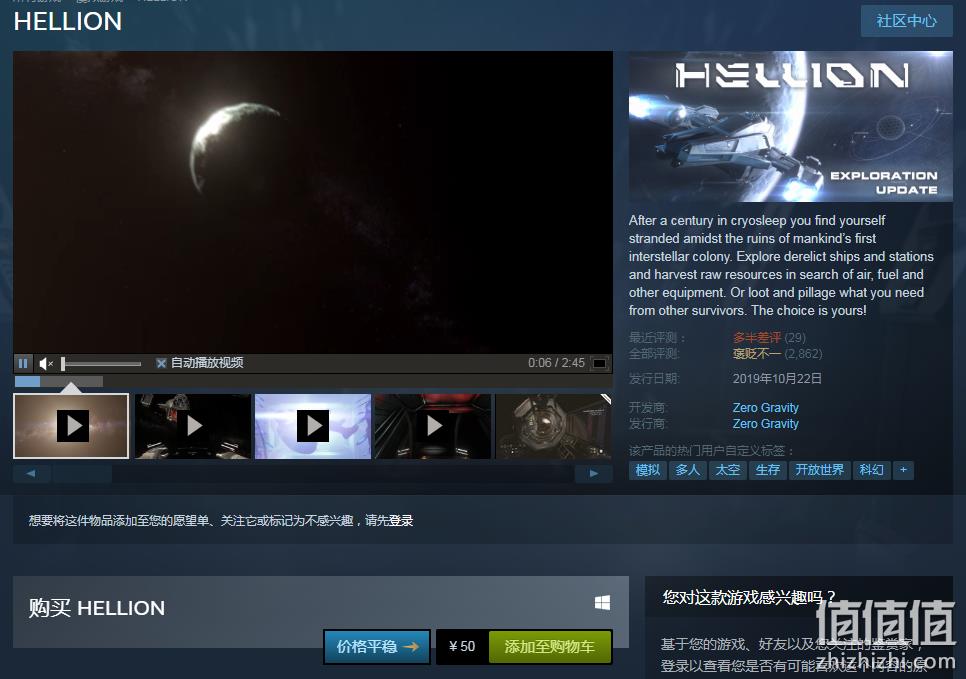Open recent reviews 多半差评 link
This screenshot has height=679, width=966.
point(757,338)
